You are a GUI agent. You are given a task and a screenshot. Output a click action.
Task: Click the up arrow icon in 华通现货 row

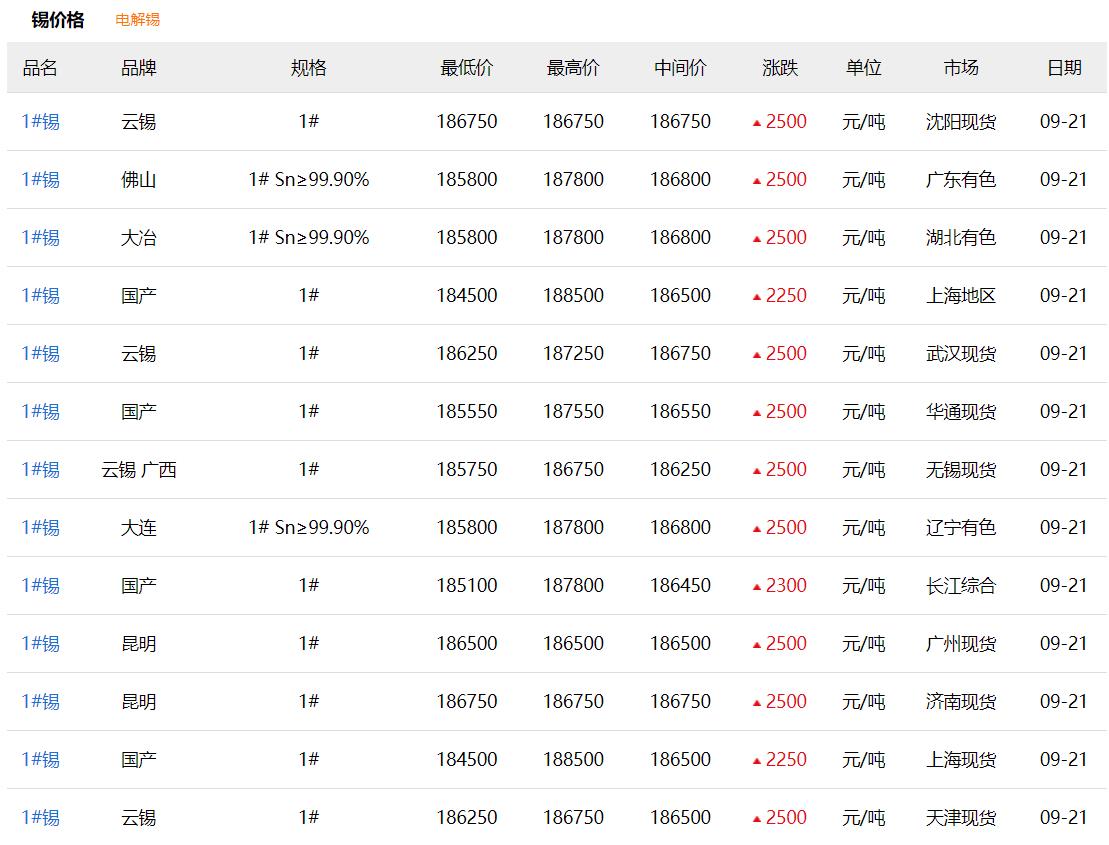pos(757,413)
